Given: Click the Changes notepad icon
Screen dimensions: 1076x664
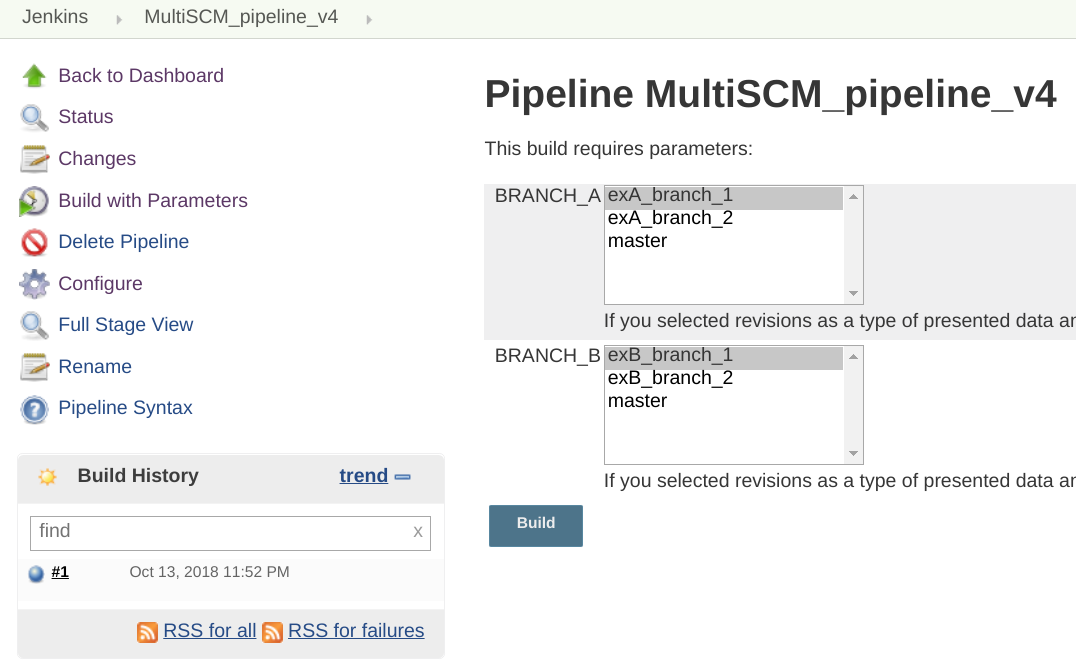Looking at the screenshot, I should [34, 159].
